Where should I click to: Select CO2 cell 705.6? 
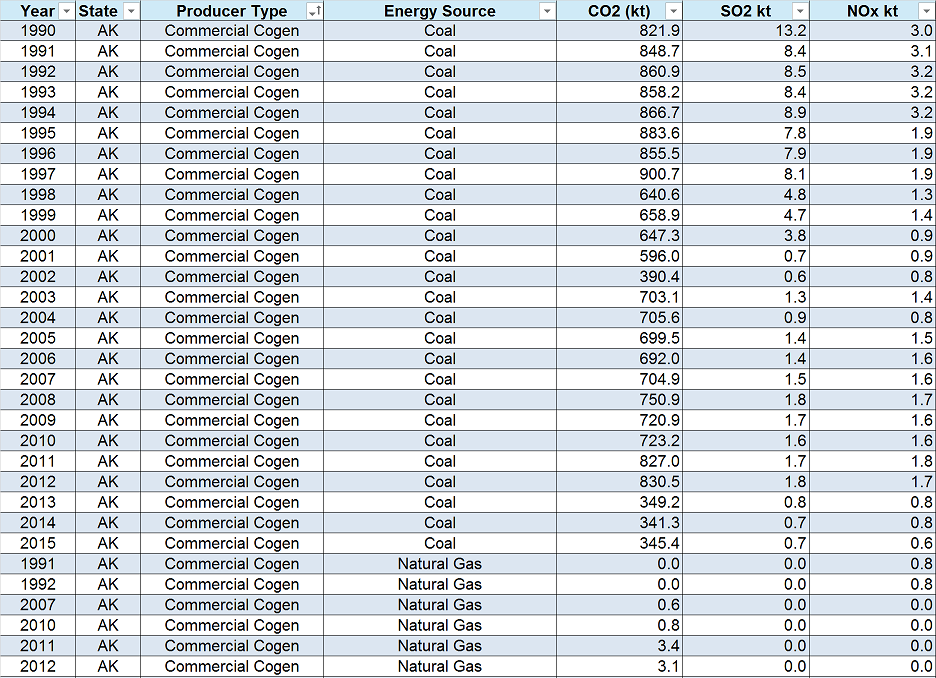620,318
